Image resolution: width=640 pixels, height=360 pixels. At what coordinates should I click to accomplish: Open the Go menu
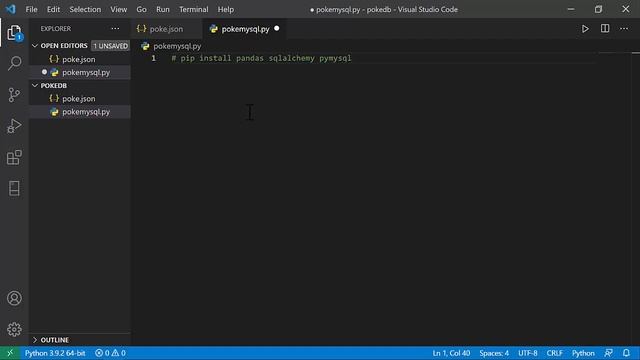[x=141, y=9]
